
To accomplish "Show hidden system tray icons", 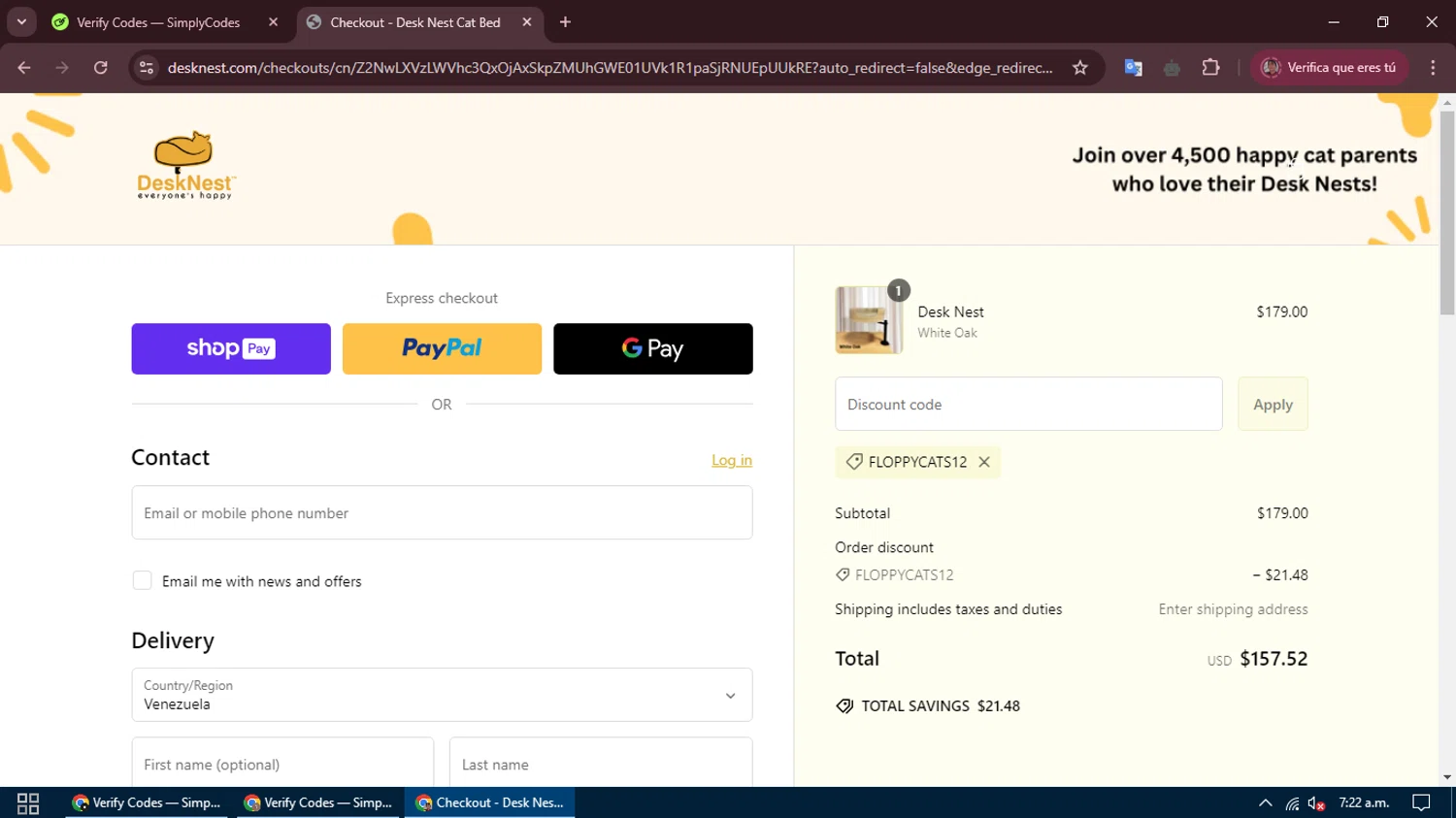I will tap(1265, 802).
